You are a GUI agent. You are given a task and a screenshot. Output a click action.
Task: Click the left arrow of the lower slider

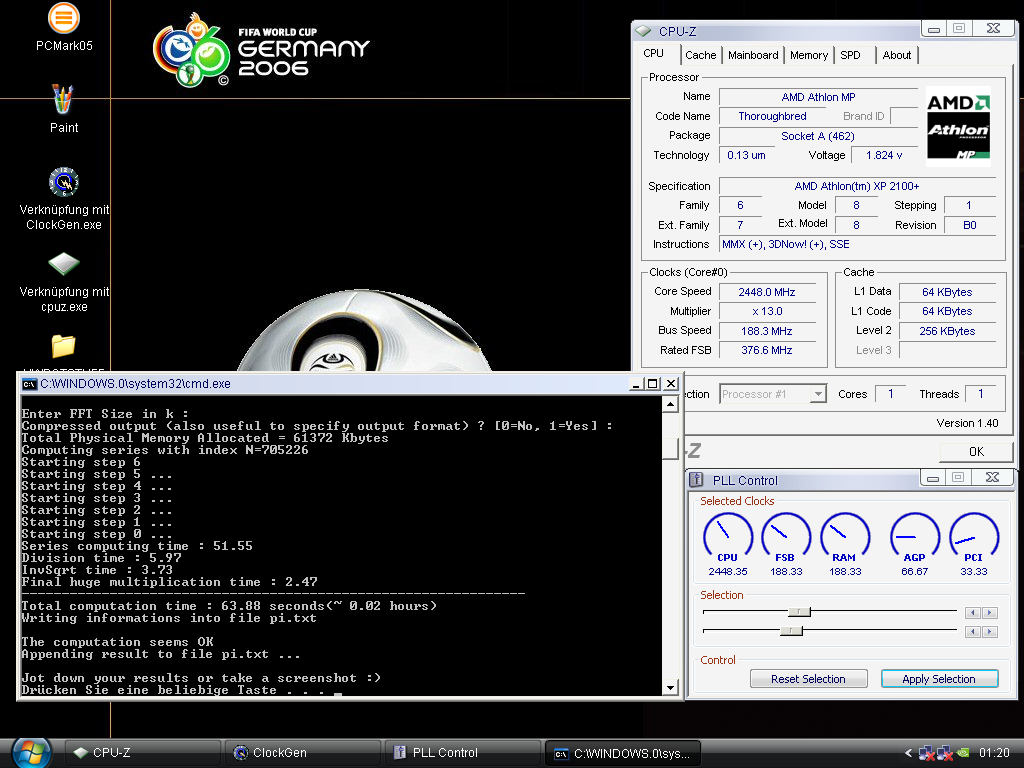973,632
